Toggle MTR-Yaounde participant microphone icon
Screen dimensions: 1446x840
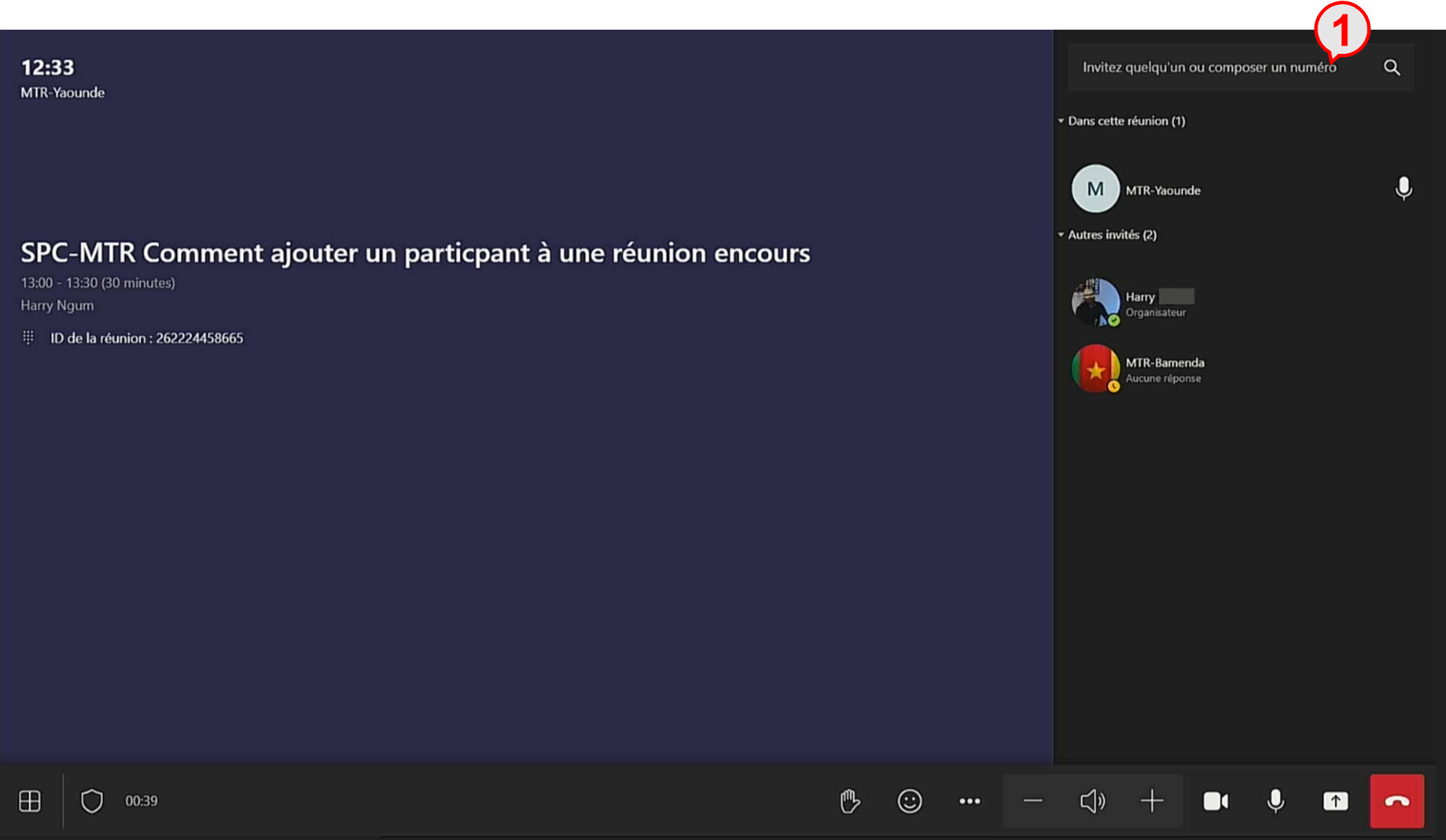(x=1403, y=188)
